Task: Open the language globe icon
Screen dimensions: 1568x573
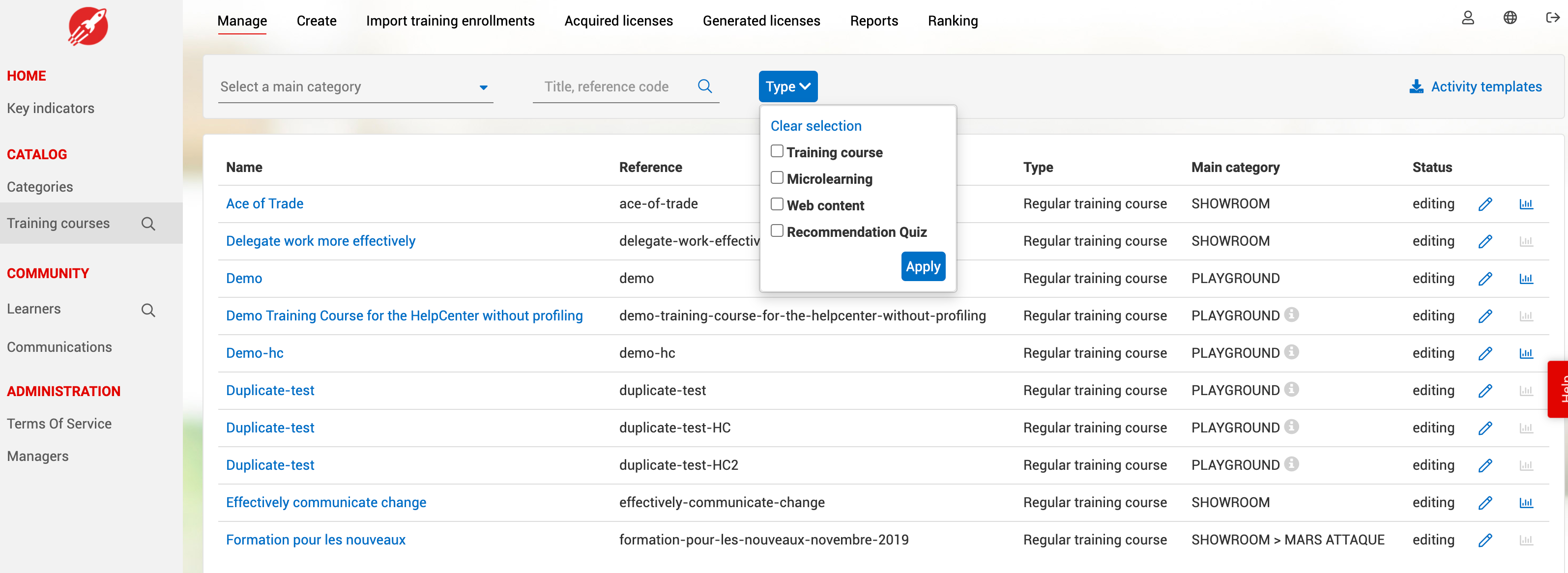Action: tap(1510, 18)
